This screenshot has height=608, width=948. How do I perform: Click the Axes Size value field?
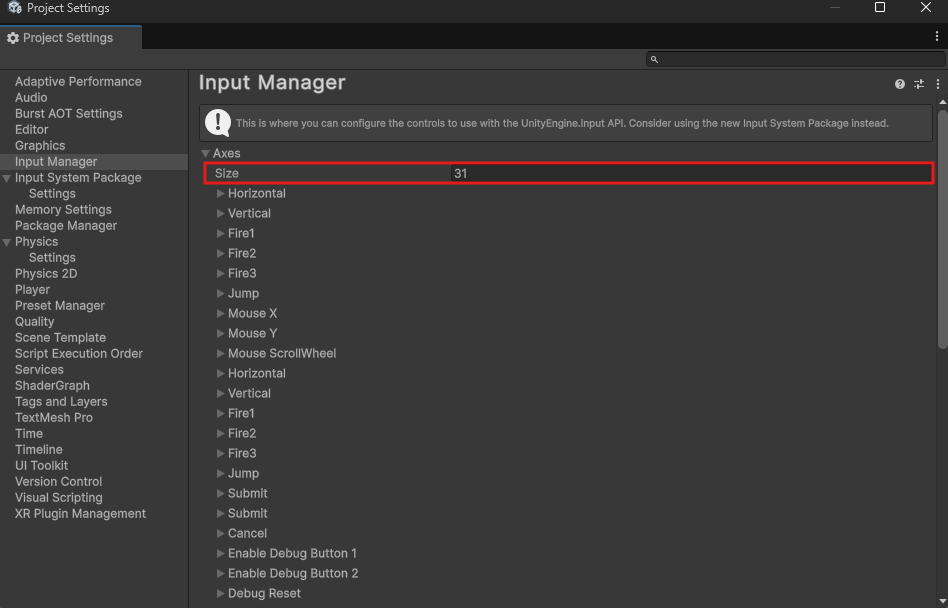coord(692,173)
